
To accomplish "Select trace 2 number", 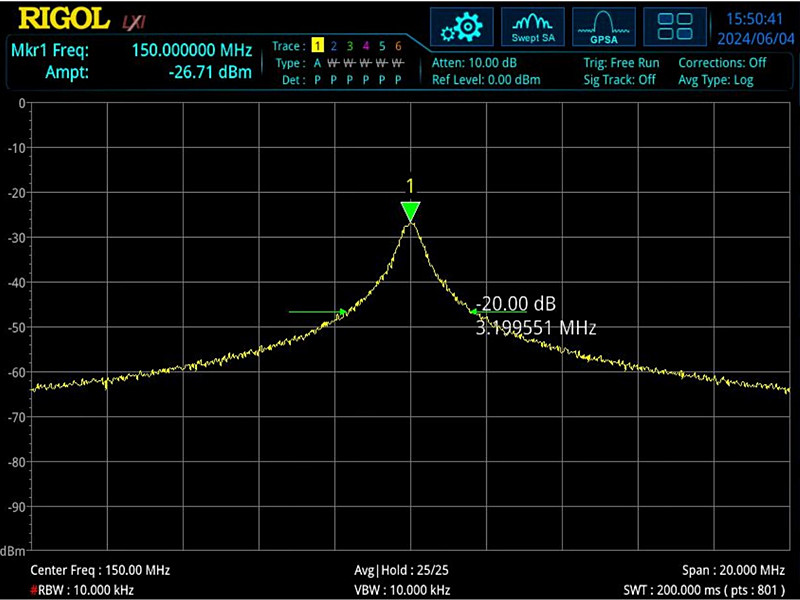I will click(x=334, y=46).
